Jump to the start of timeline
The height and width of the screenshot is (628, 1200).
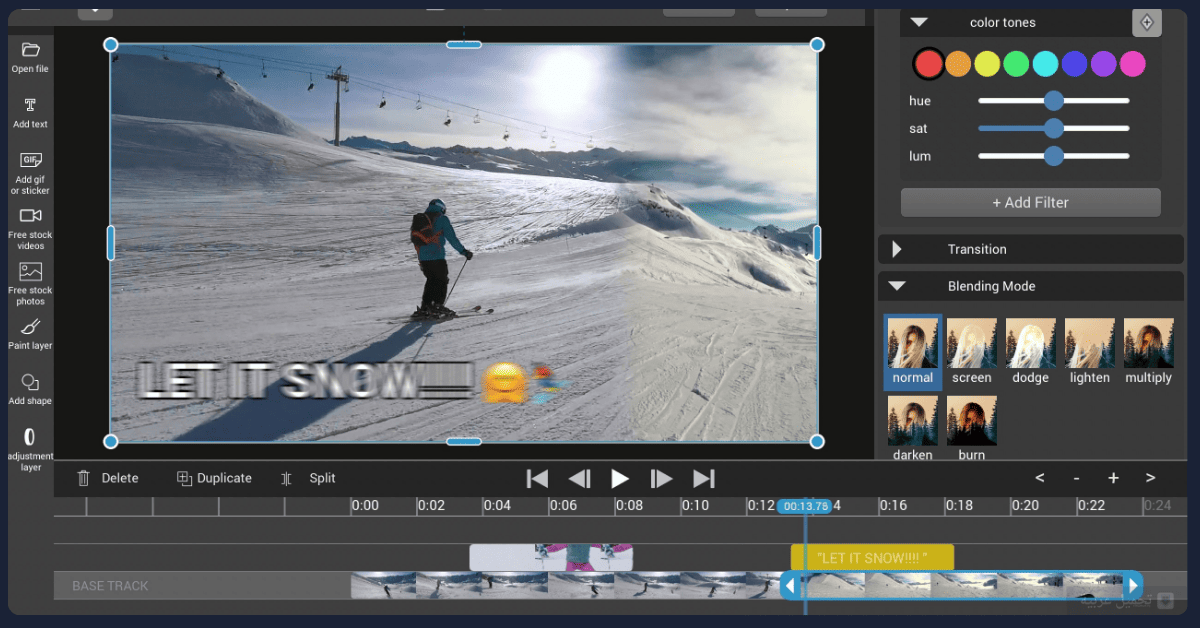(x=537, y=478)
